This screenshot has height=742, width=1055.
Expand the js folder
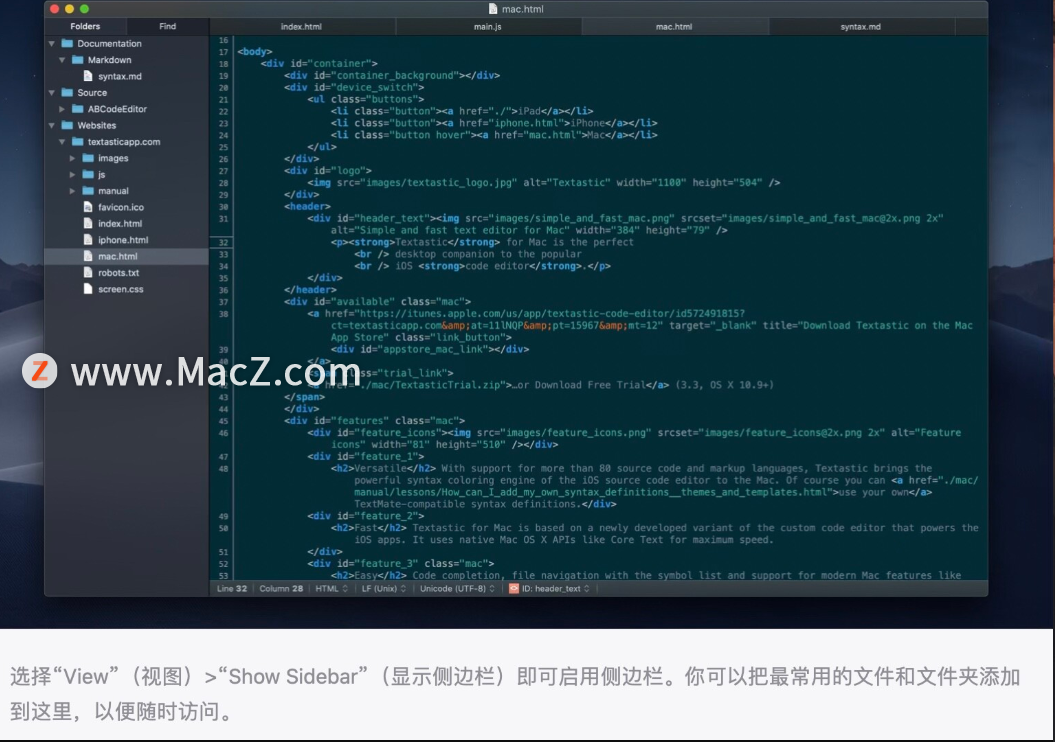72,174
